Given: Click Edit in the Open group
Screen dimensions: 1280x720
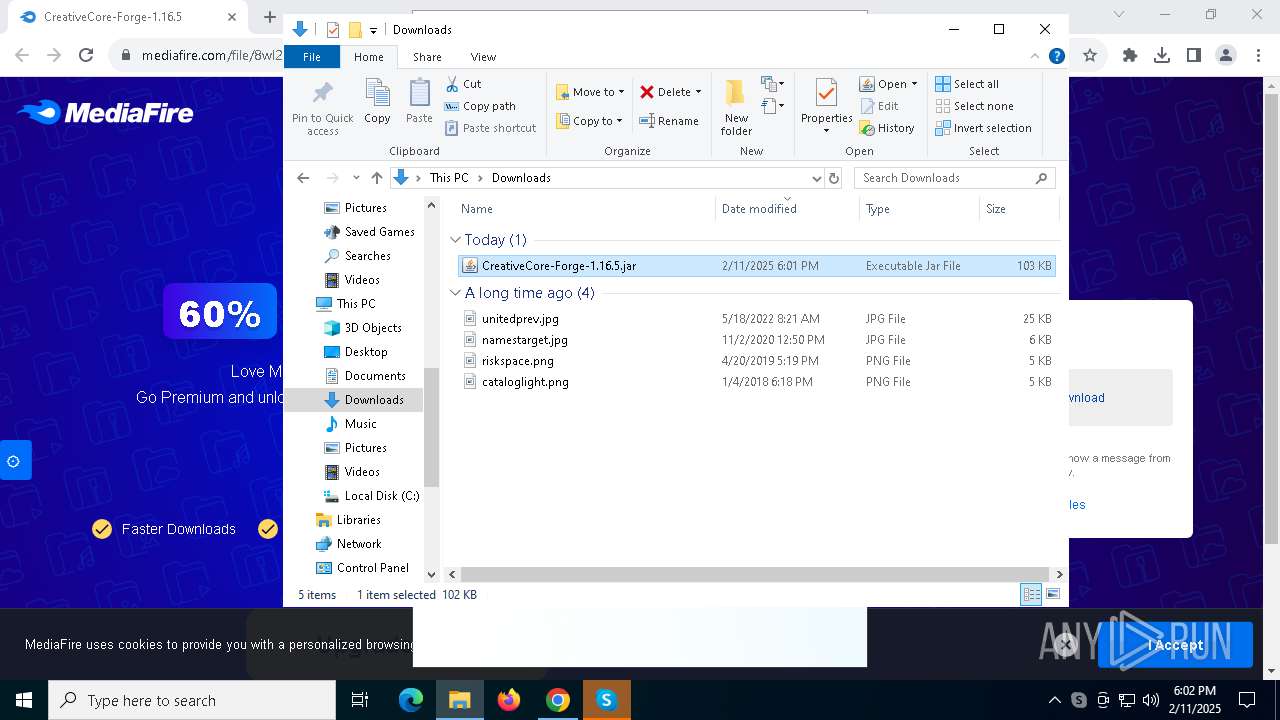Looking at the screenshot, I should pos(879,106).
